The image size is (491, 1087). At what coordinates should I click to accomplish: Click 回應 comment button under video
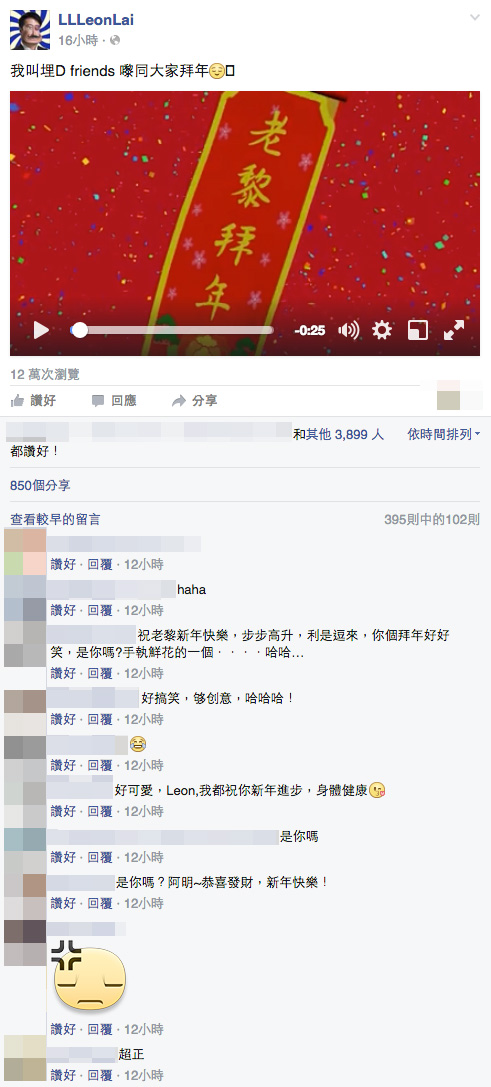click(114, 400)
